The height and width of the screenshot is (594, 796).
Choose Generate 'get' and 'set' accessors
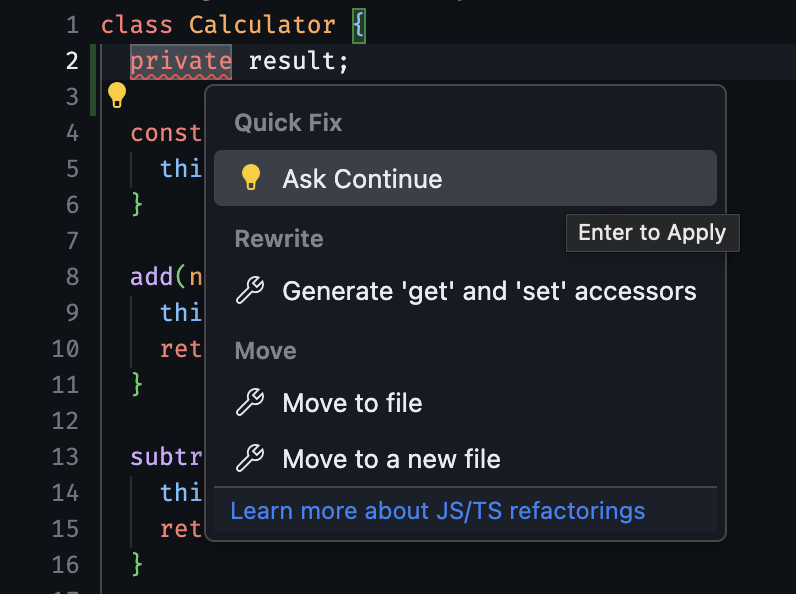click(489, 291)
